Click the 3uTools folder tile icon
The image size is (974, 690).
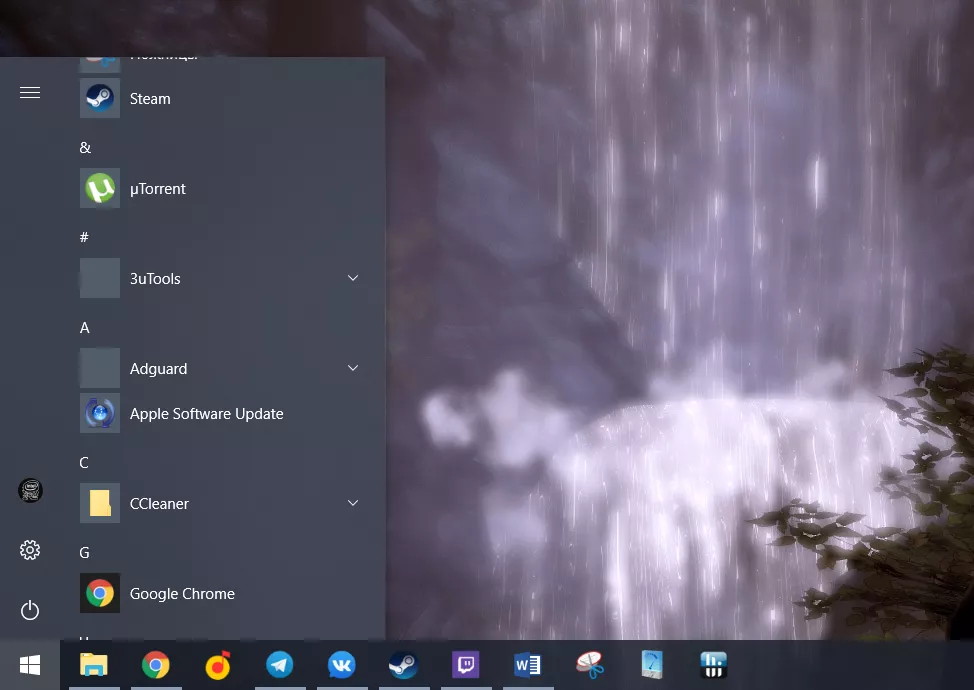(100, 278)
